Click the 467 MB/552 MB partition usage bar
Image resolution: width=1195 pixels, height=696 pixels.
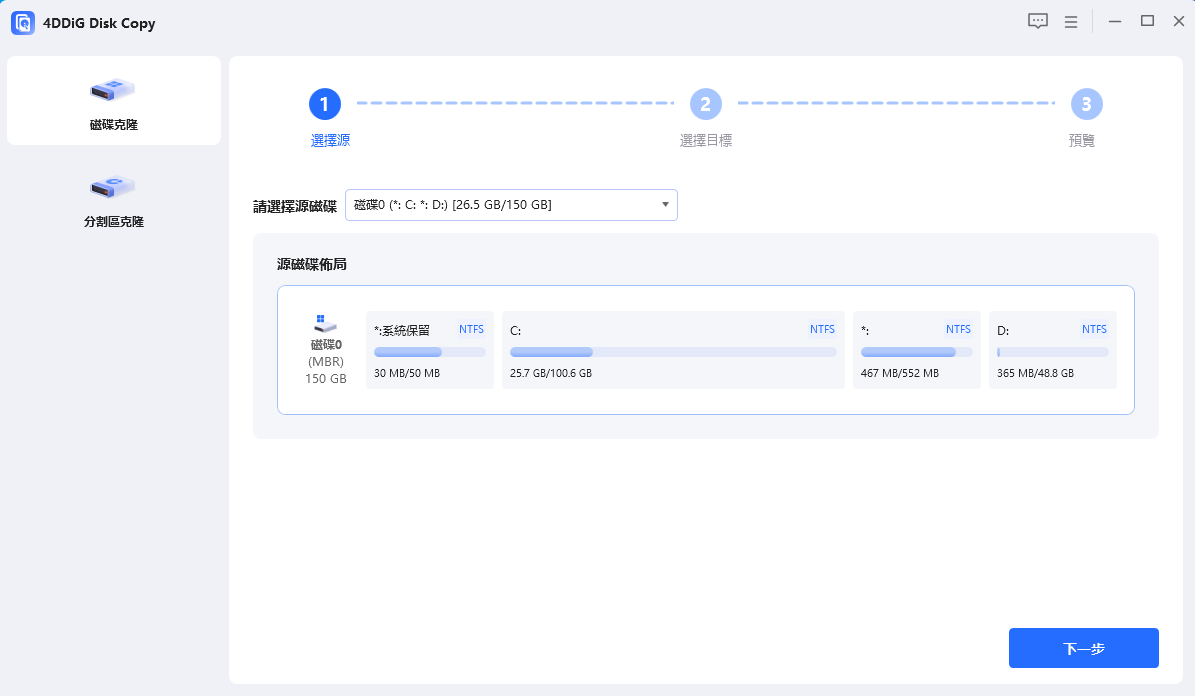(x=916, y=352)
